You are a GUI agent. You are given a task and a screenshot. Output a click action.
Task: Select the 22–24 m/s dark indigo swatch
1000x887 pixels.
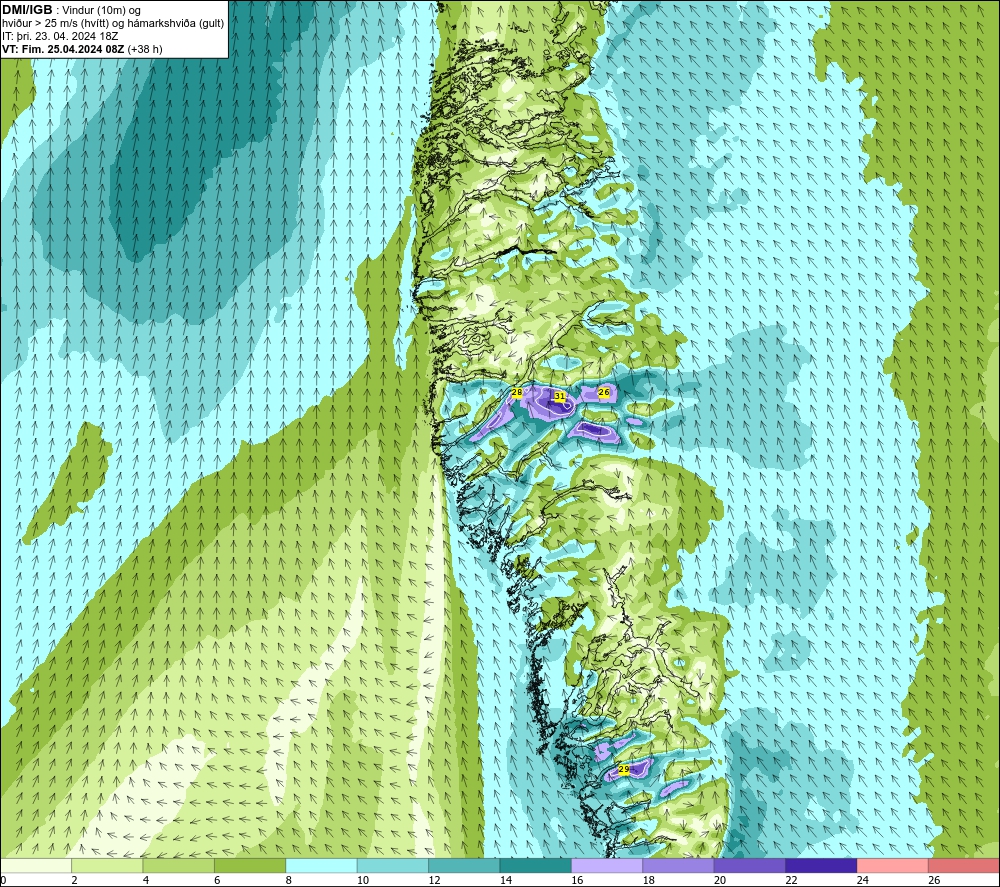[x=821, y=866]
